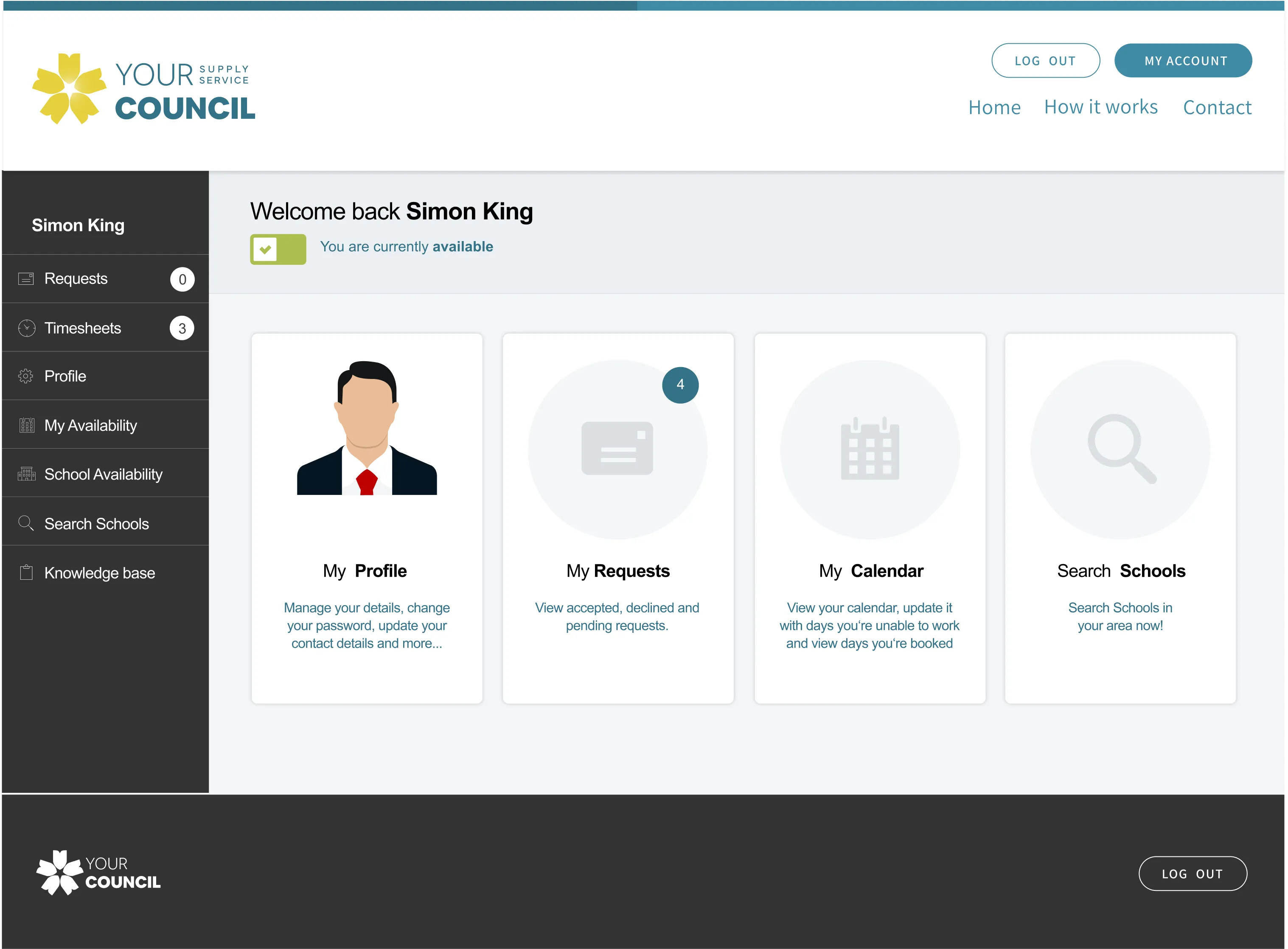
Task: Click the Timesheets clock icon in sidebar
Action: coord(26,328)
